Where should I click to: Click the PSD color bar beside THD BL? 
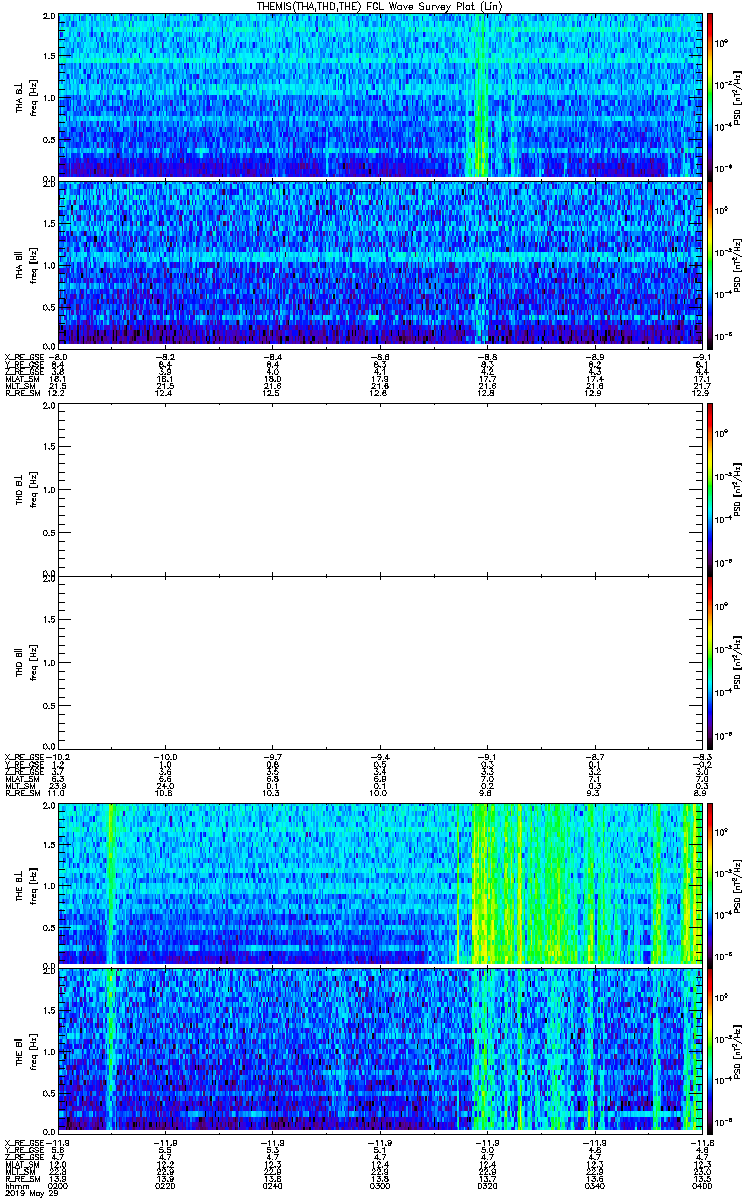point(710,490)
